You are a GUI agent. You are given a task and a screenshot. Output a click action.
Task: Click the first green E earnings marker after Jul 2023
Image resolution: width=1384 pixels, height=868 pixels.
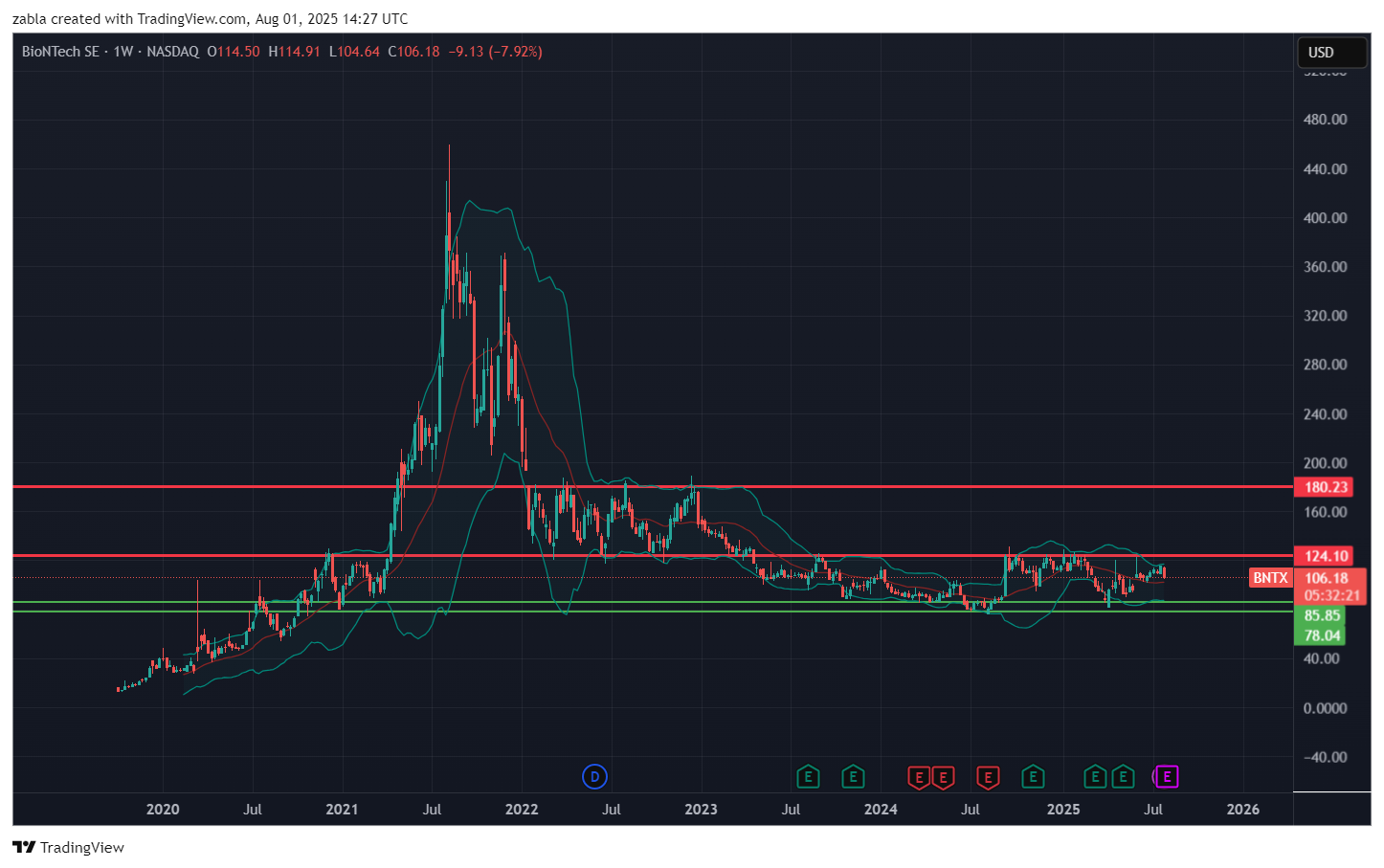point(808,777)
